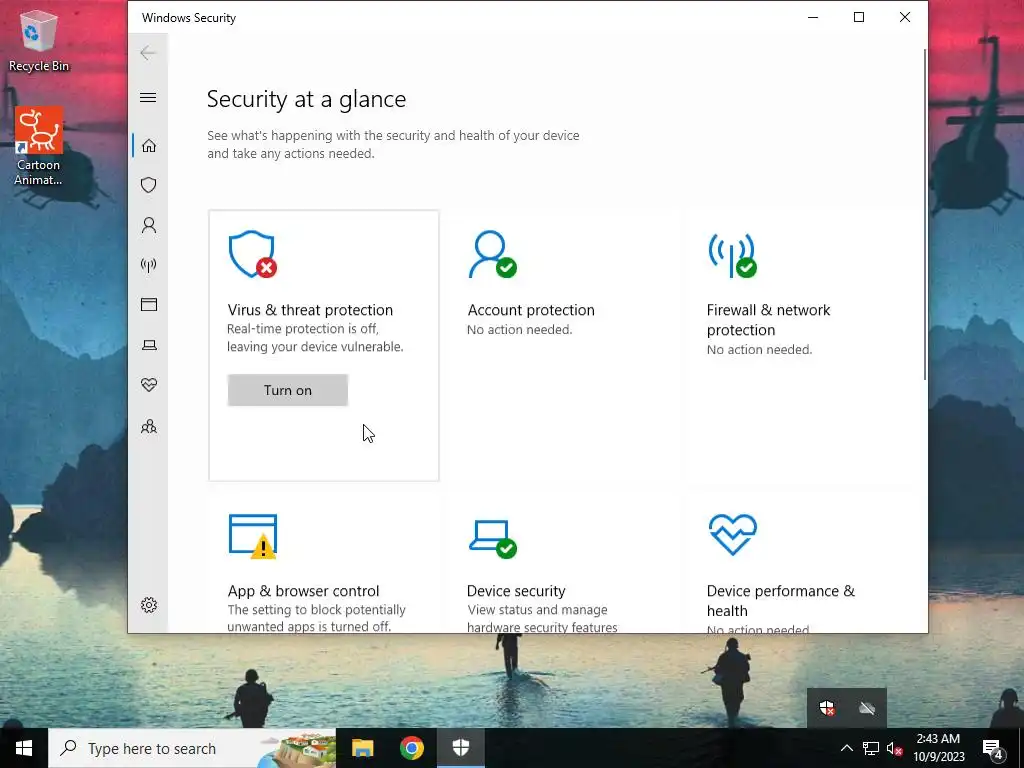Launch Google Chrome from taskbar

point(412,748)
